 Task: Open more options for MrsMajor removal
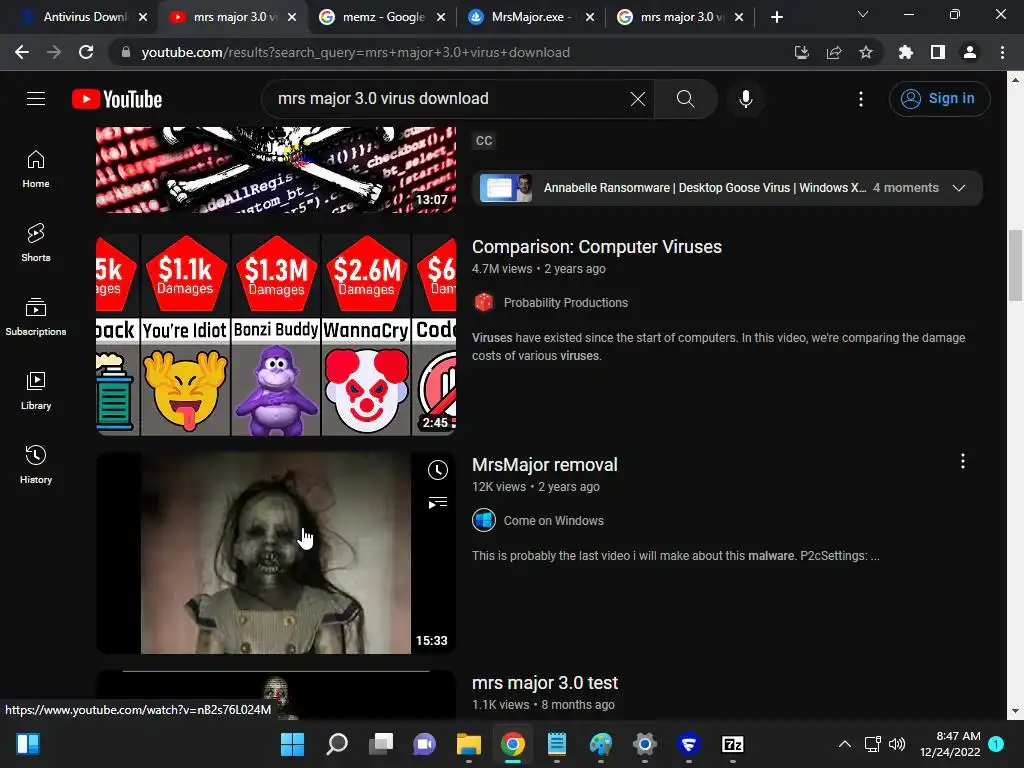(x=963, y=462)
